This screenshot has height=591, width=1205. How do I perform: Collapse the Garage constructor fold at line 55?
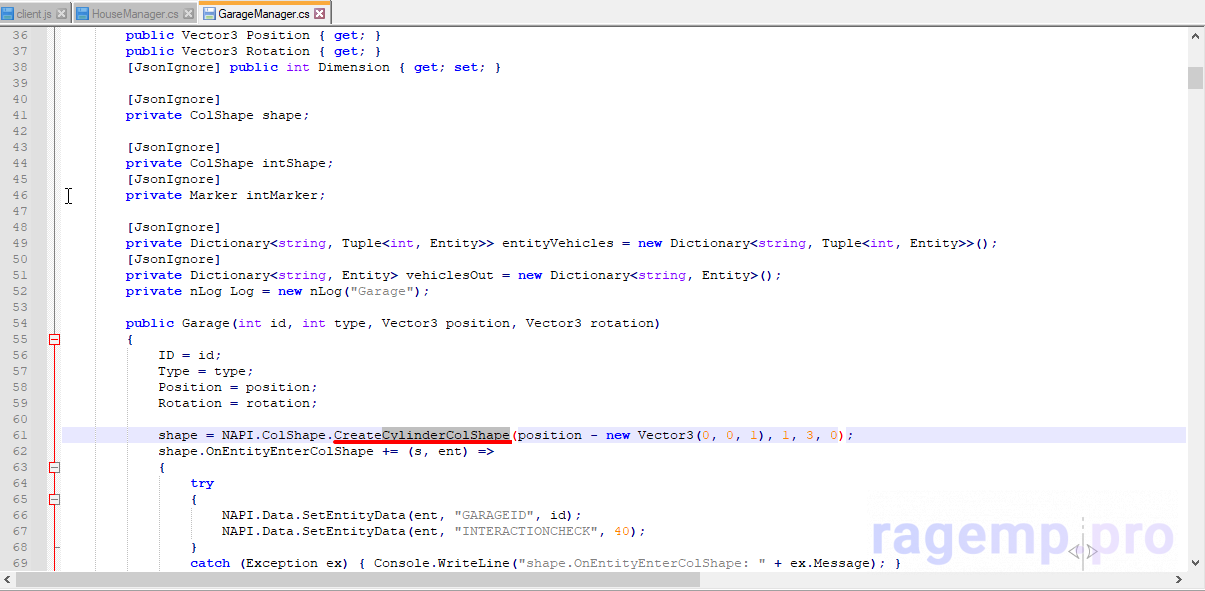54,339
